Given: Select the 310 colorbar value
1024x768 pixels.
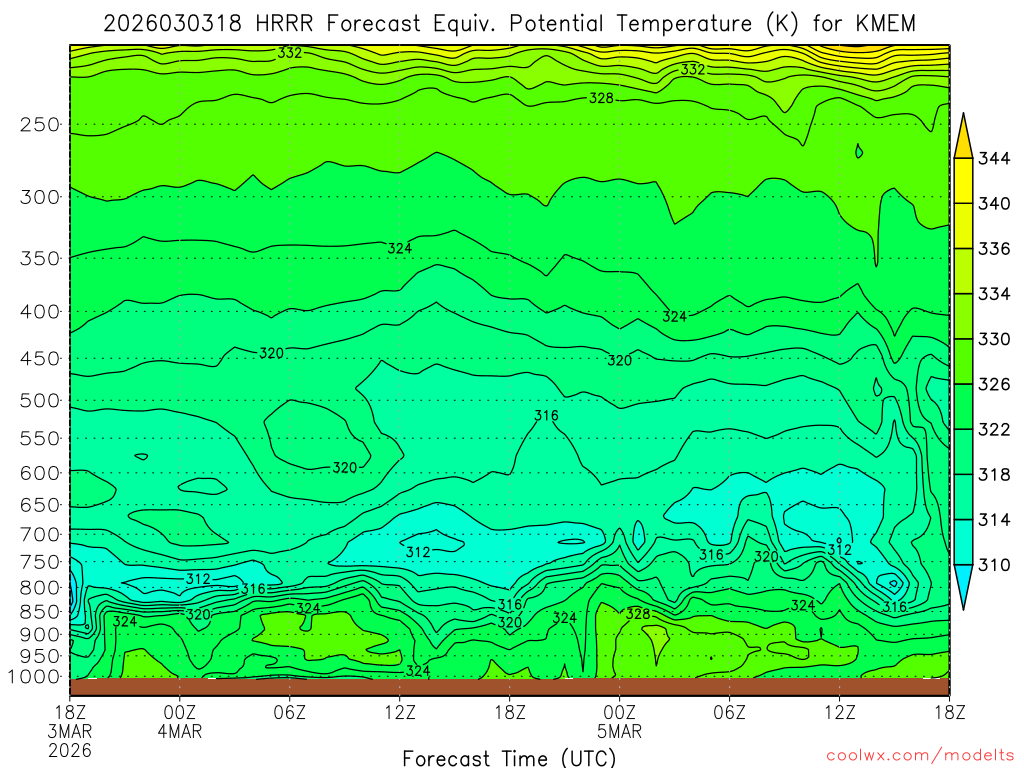Looking at the screenshot, I should coord(994,565).
